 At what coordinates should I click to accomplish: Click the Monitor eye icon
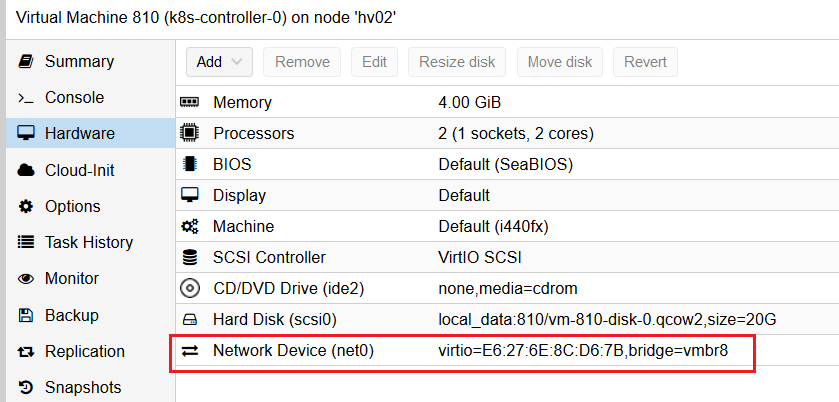(26, 279)
